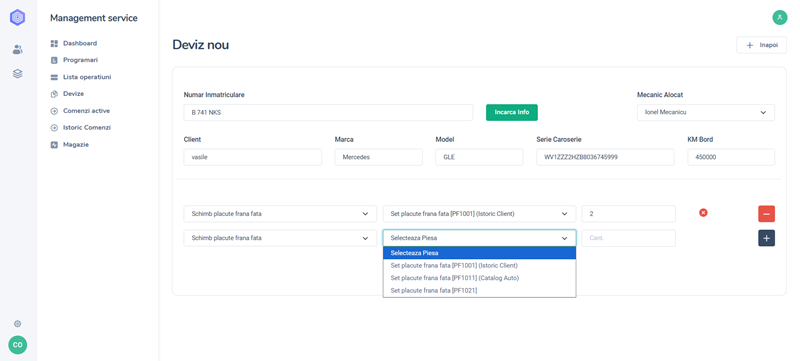Click the empty Cant. quantity field
This screenshot has height=361, width=800.
[629, 238]
